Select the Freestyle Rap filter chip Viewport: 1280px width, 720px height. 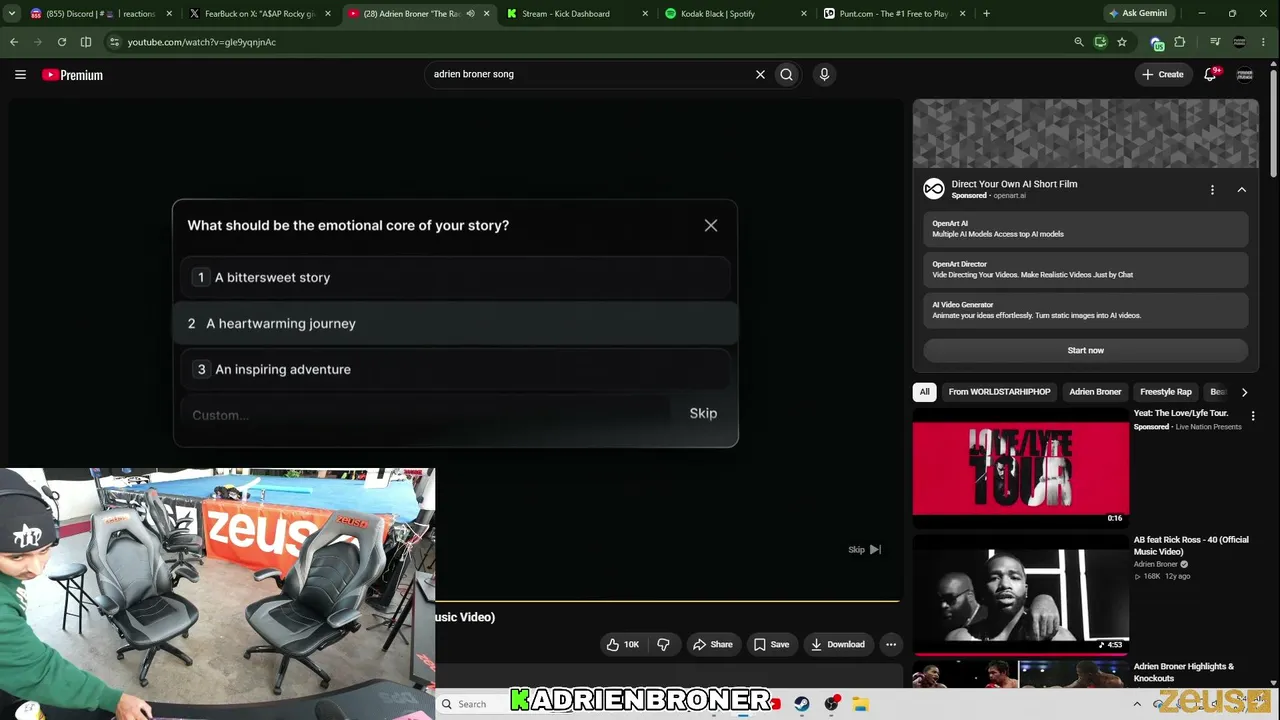(1166, 392)
